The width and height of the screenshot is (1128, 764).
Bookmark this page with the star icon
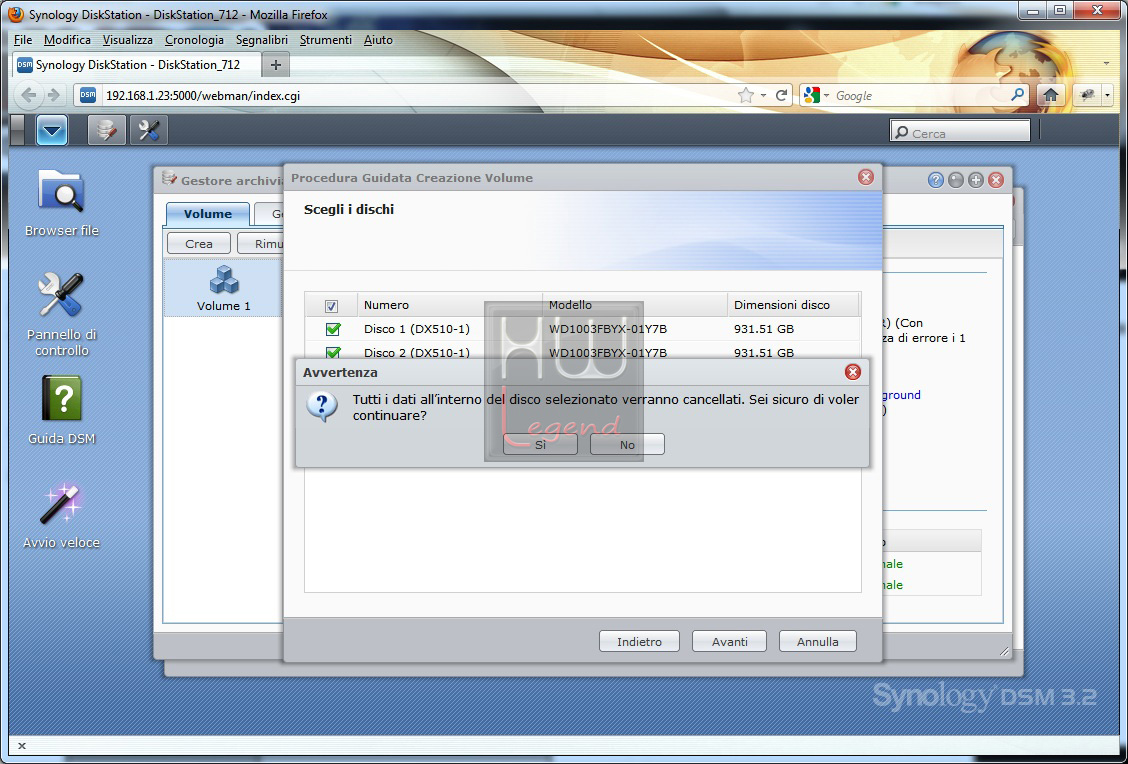pos(746,96)
